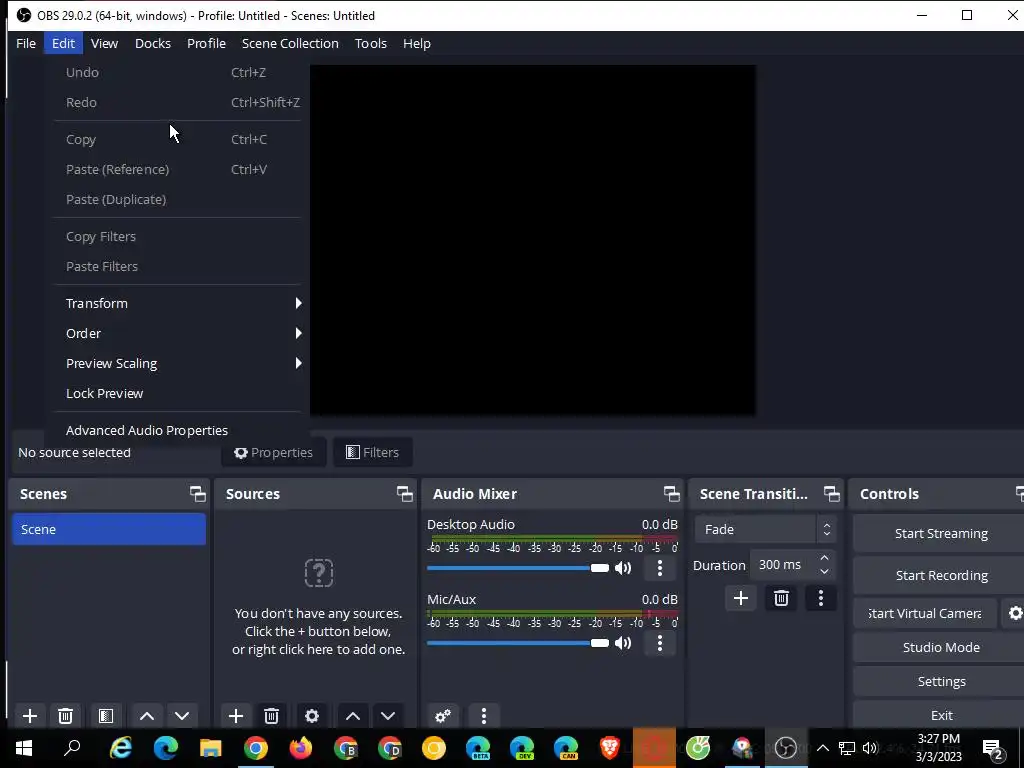This screenshot has width=1024, height=768.
Task: Open notification center icon
Action: click(x=993, y=748)
